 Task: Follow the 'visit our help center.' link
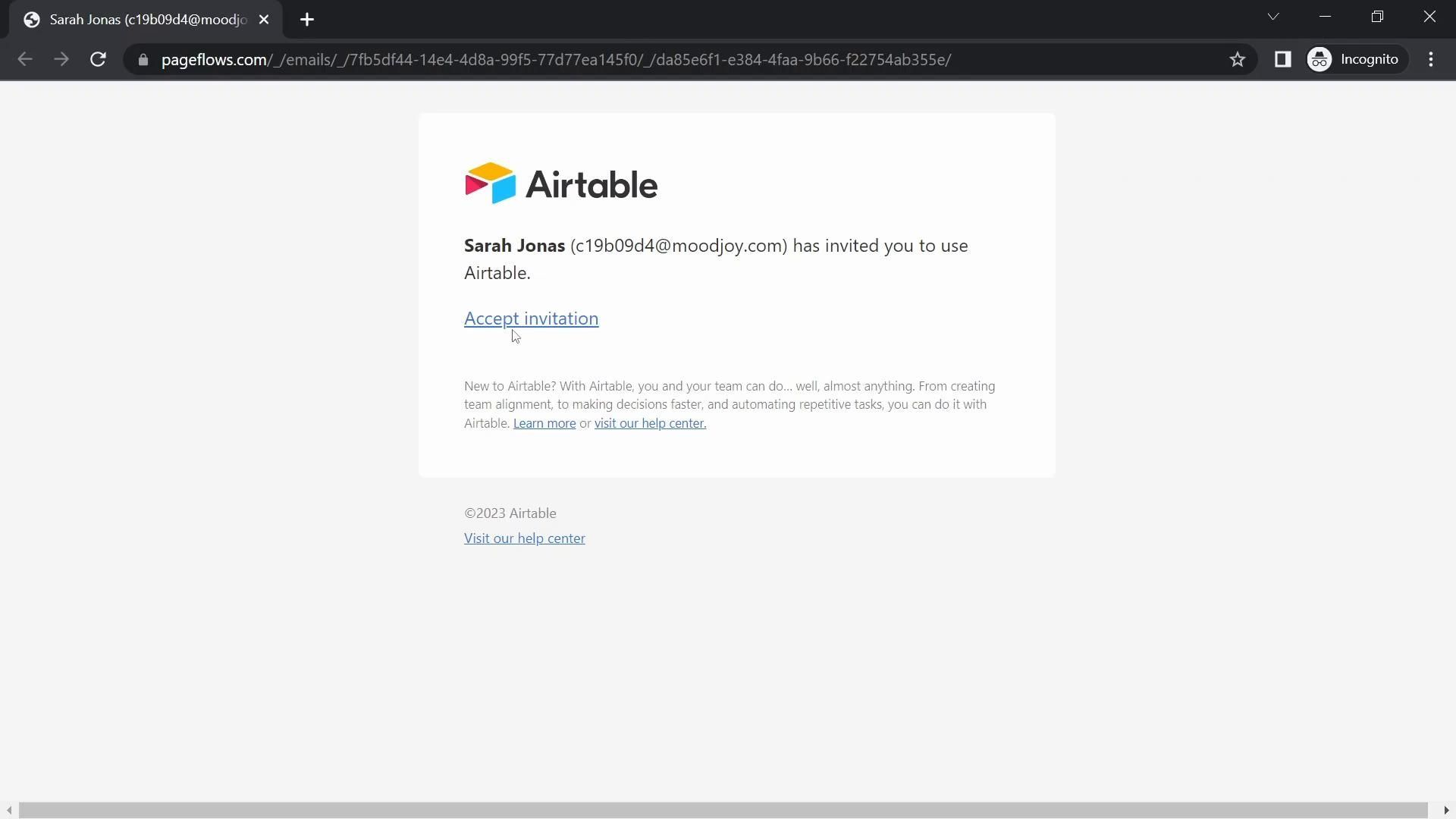click(650, 423)
